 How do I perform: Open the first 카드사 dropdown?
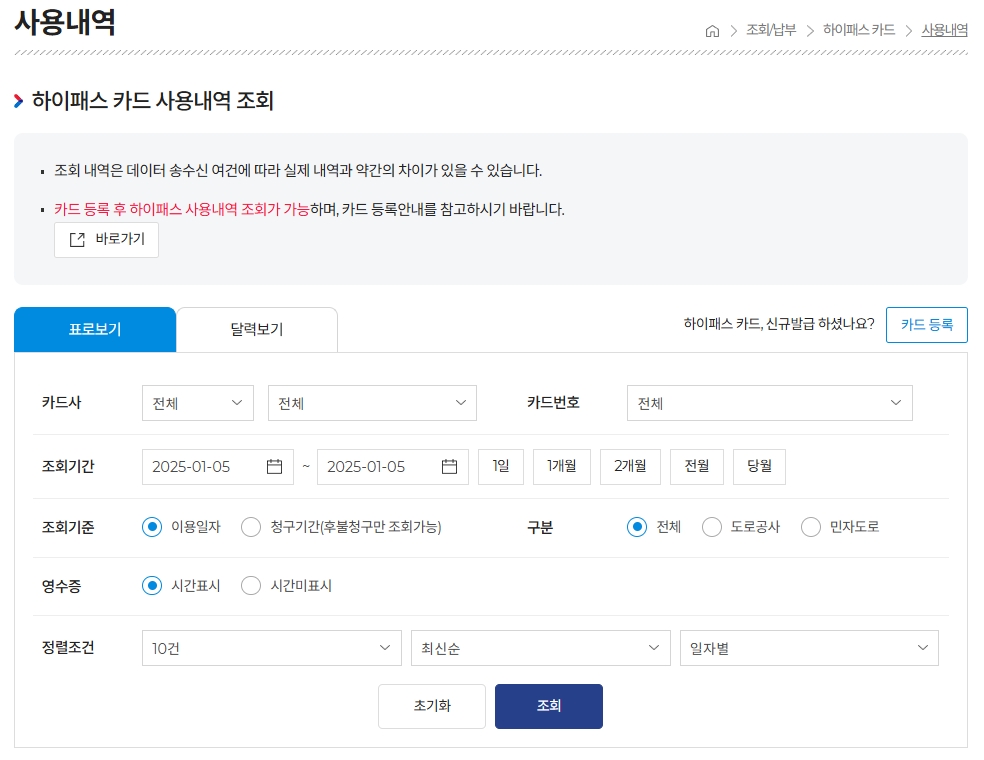(197, 403)
